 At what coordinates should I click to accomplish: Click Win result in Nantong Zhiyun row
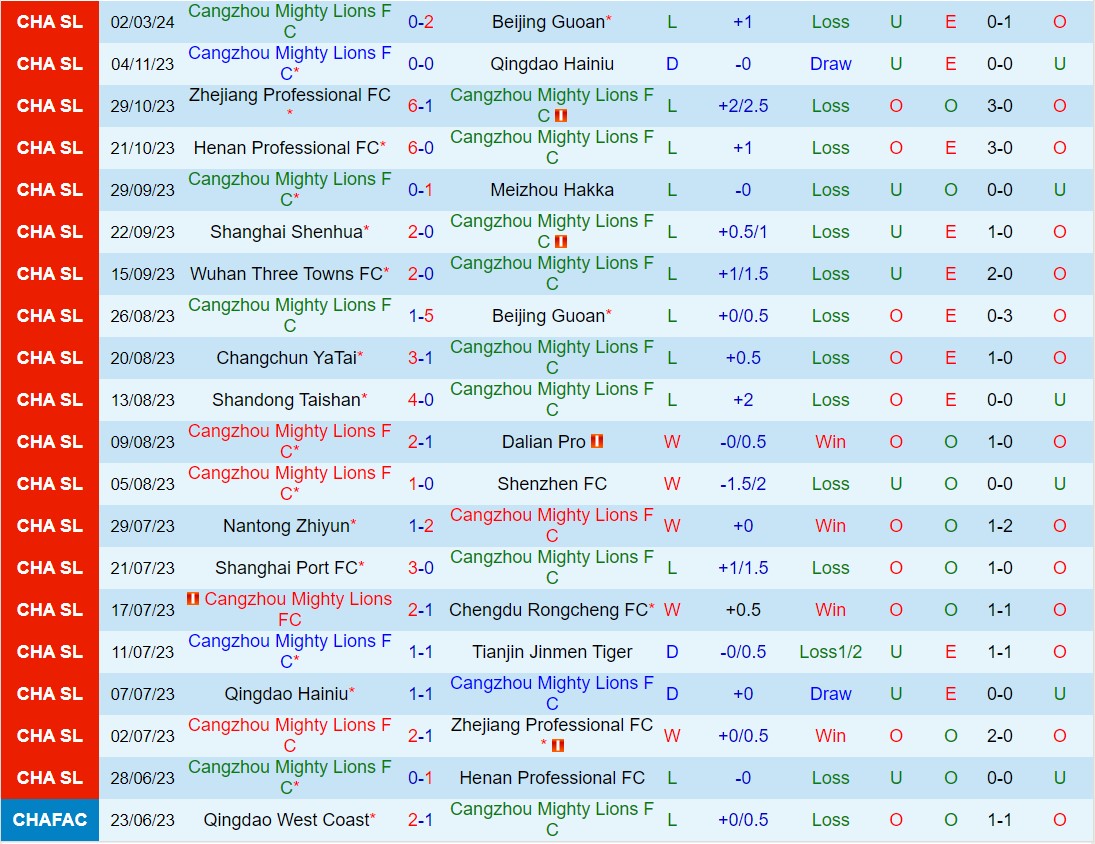pos(830,526)
